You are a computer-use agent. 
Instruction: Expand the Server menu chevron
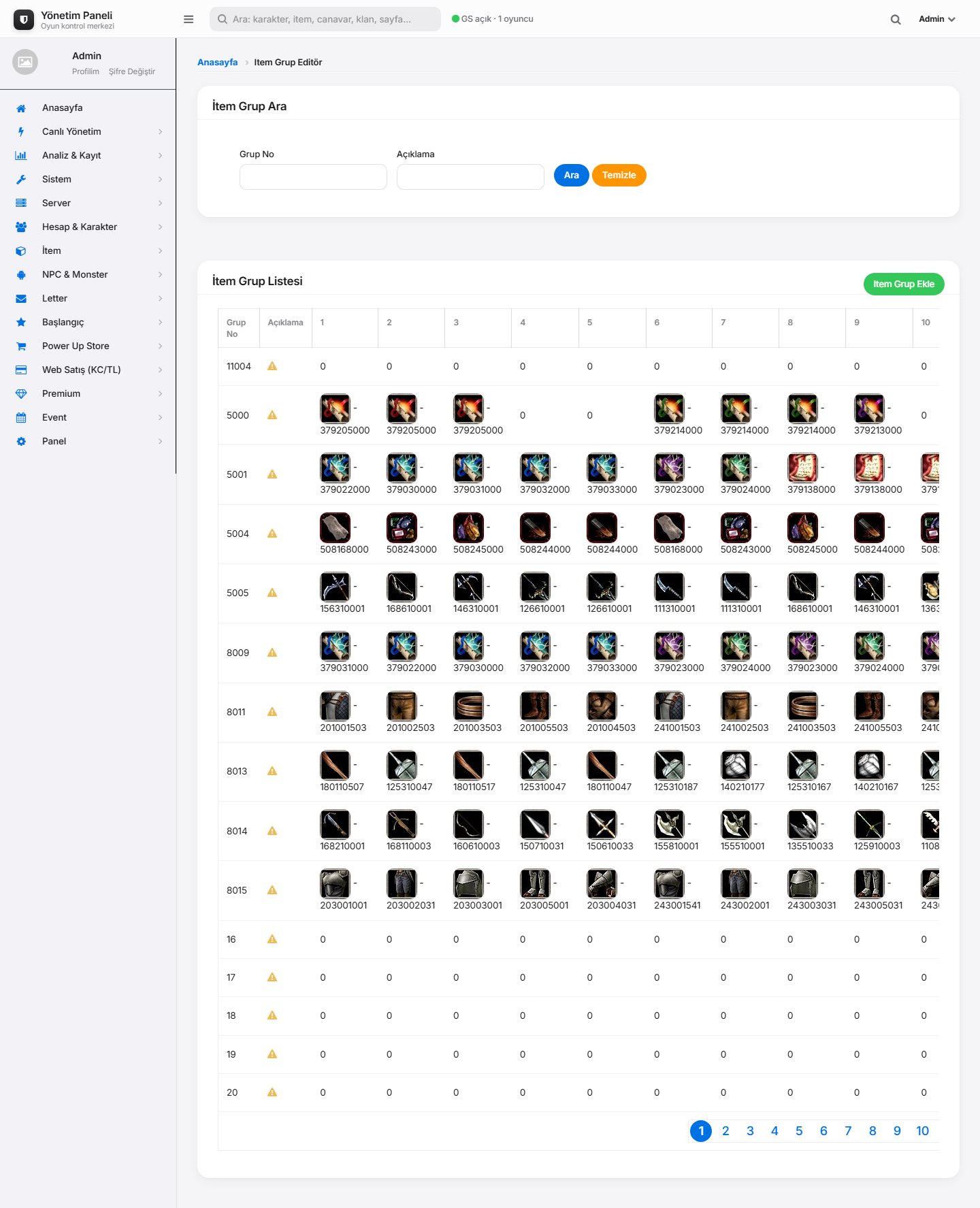(161, 203)
